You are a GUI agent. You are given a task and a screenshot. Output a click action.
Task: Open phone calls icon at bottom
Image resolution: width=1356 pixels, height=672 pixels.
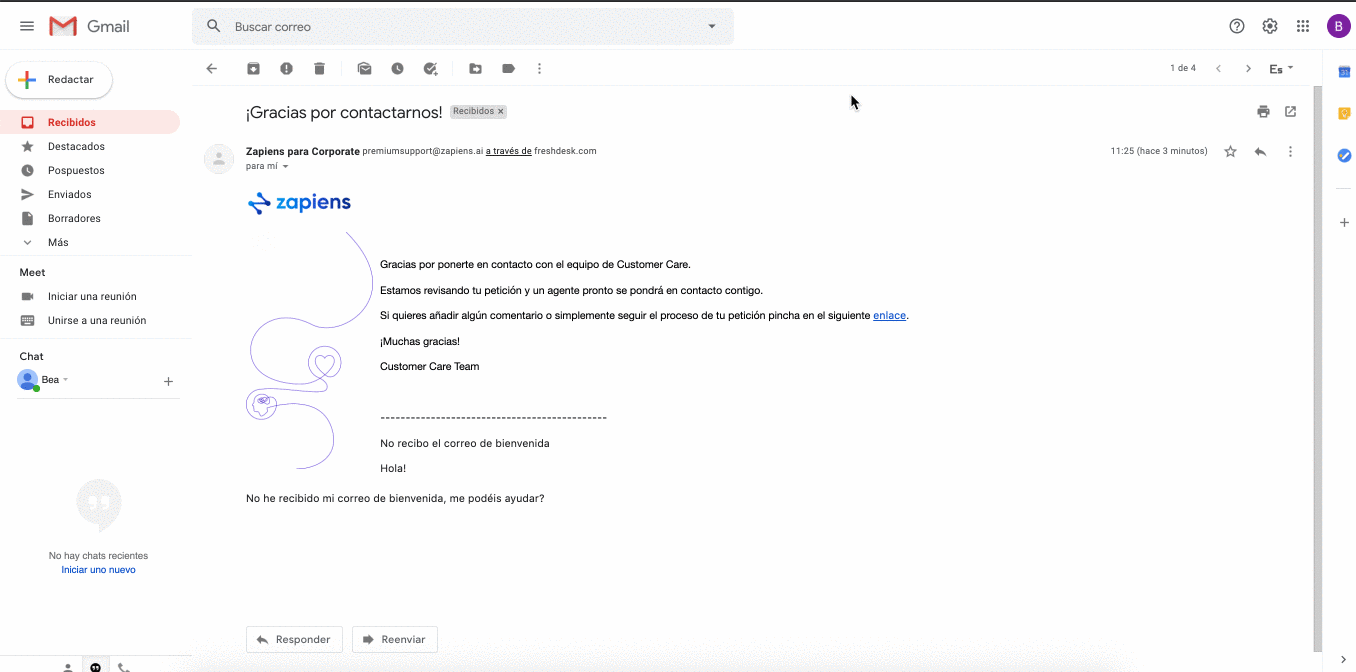(124, 666)
